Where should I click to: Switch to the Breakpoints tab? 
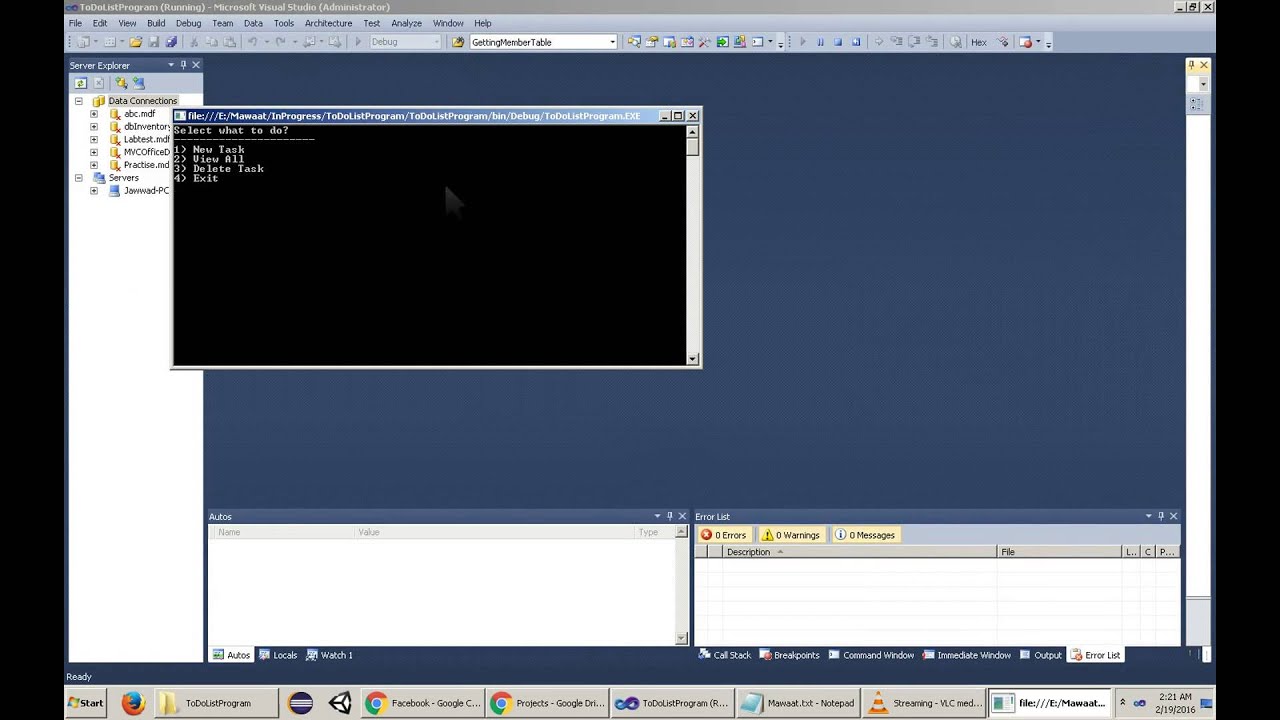click(x=789, y=655)
